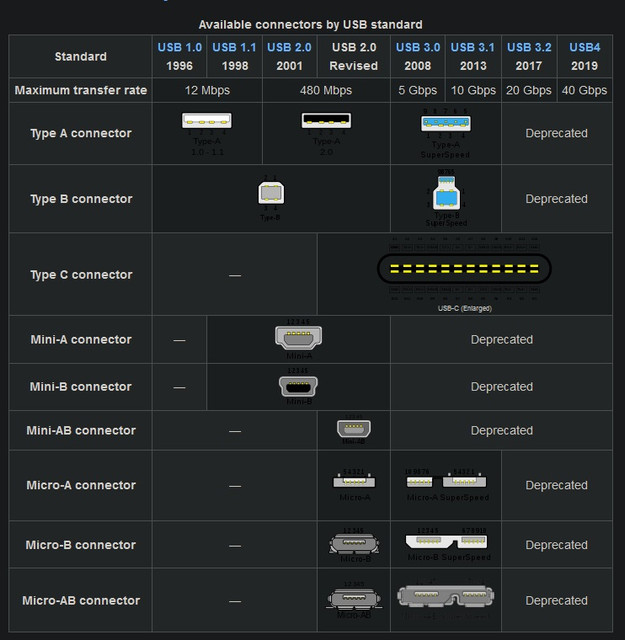Click the 'Mini-AB connector' row header
The image size is (625, 640).
coord(80,430)
